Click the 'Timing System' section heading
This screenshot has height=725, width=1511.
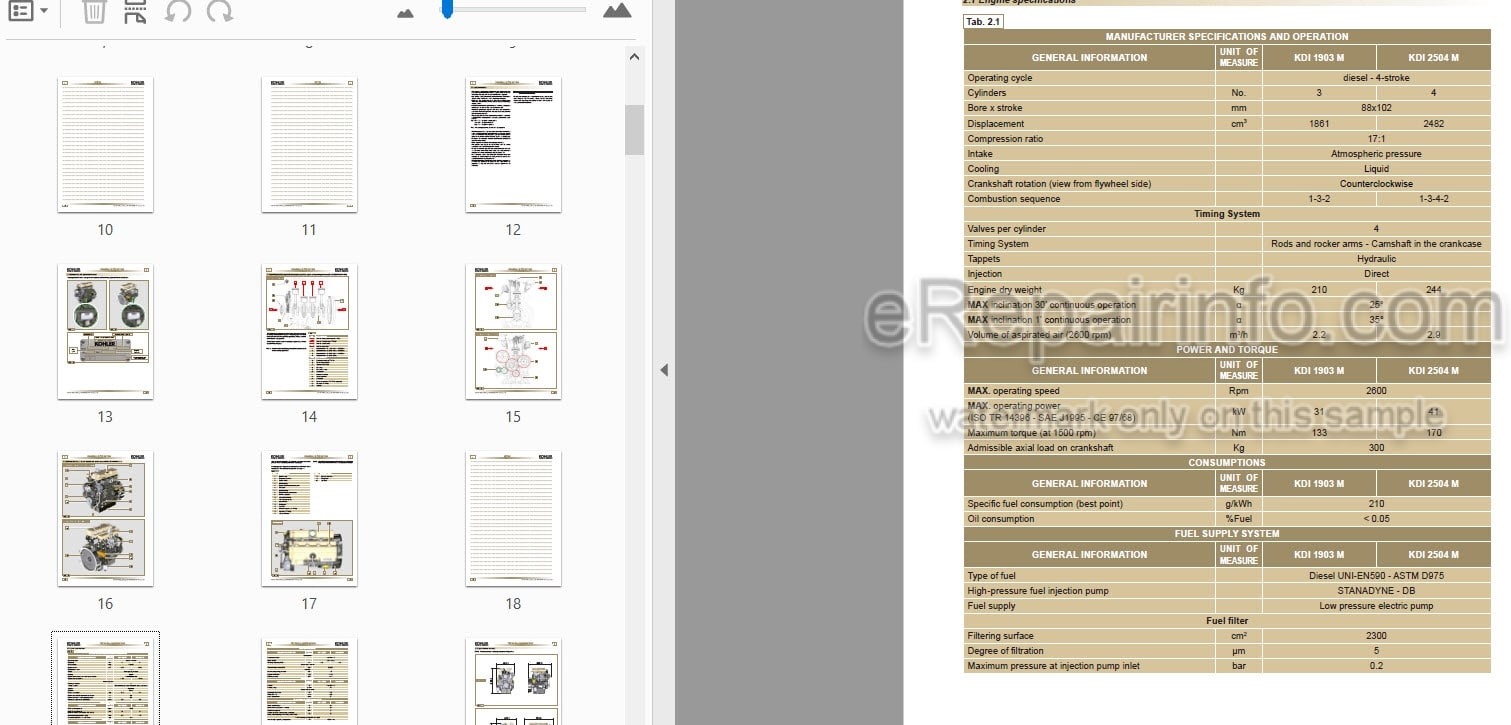coord(1227,214)
